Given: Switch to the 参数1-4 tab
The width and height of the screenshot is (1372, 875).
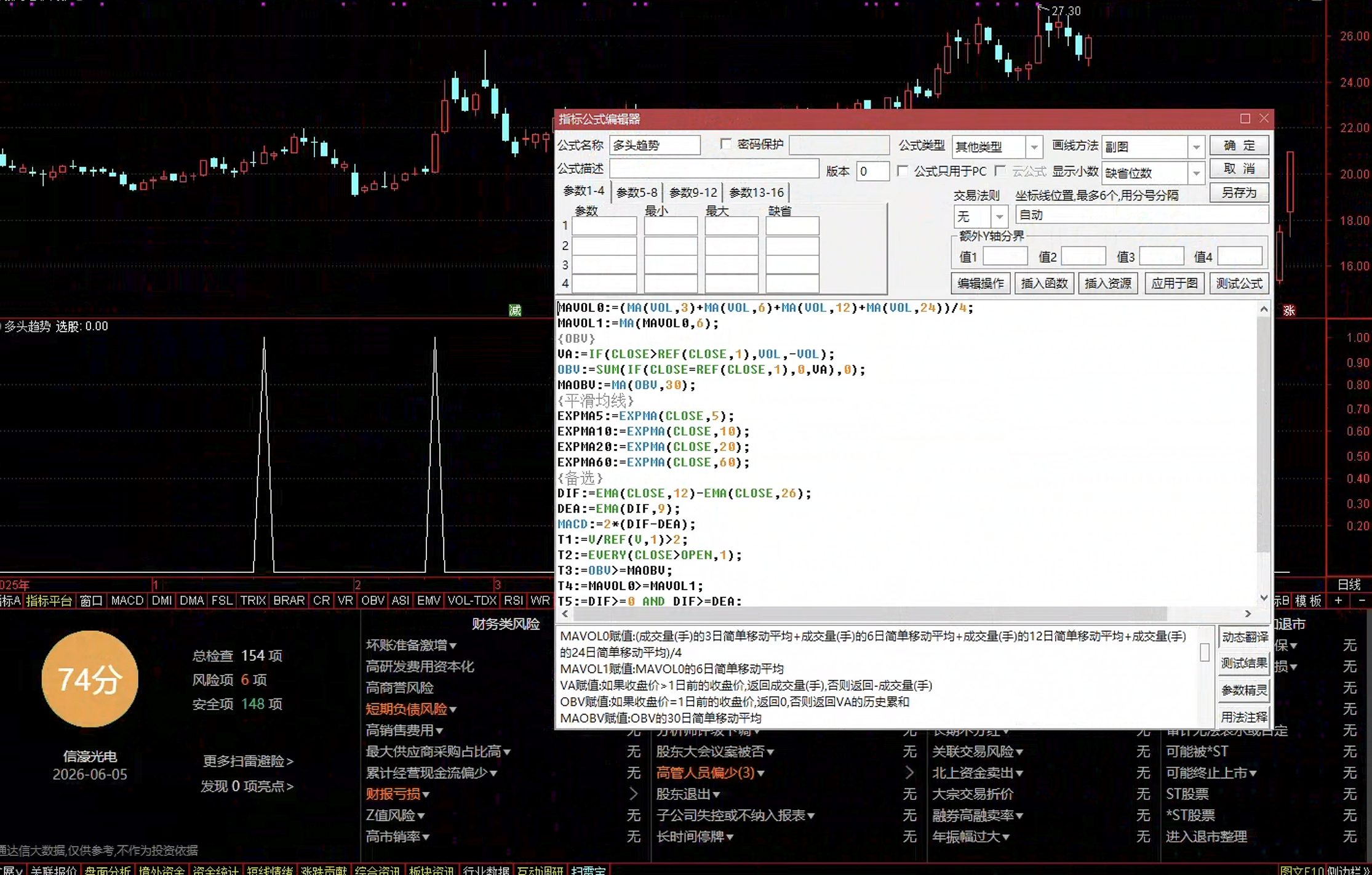Looking at the screenshot, I should 583,191.
